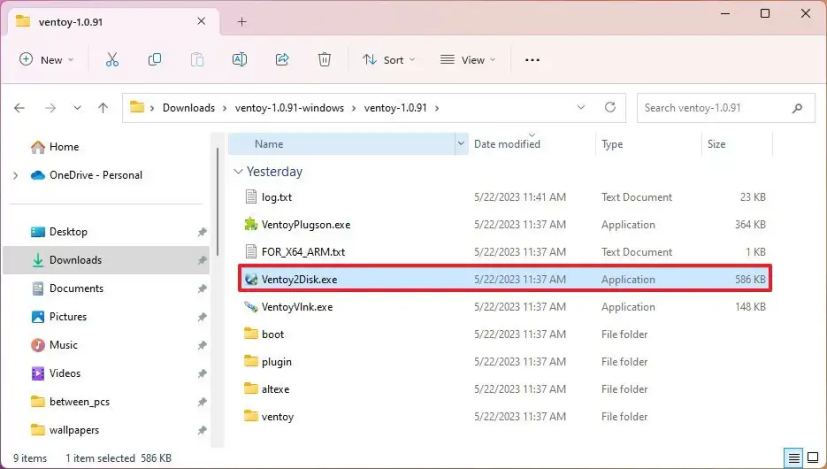Click the Share icon in toolbar
This screenshot has height=469, width=827.
tap(282, 60)
